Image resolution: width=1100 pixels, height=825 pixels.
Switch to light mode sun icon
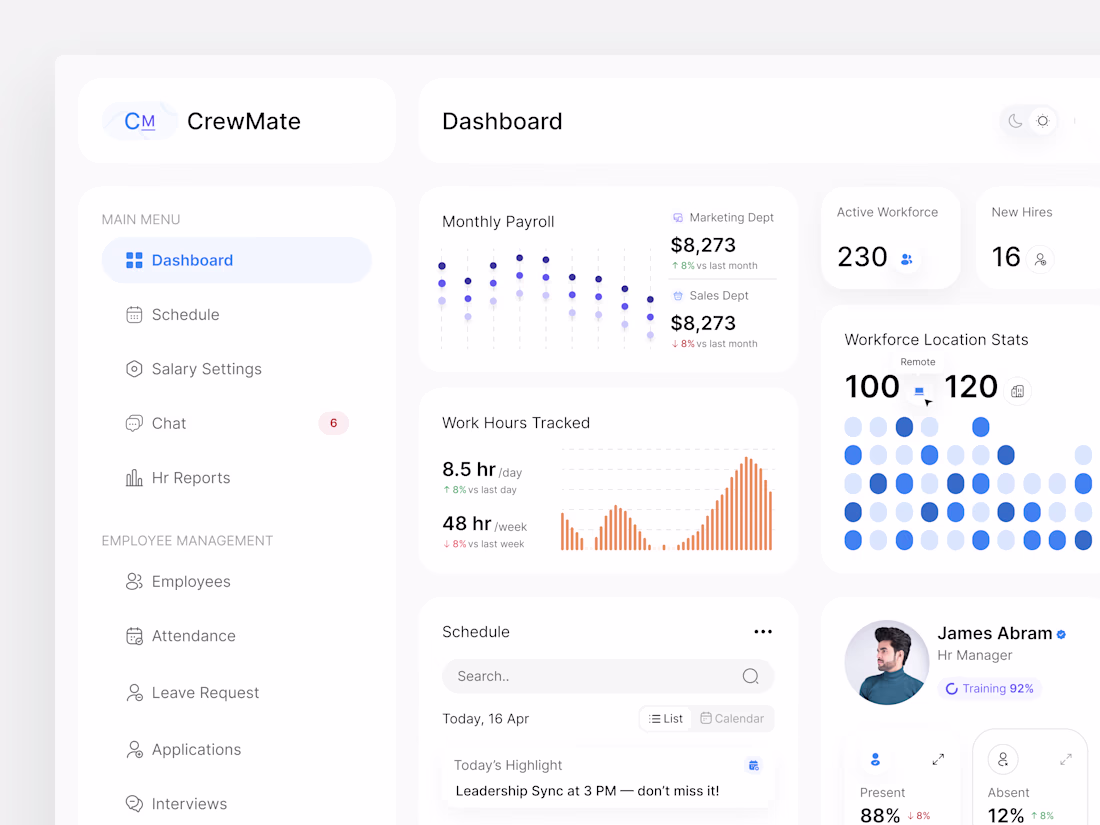point(1042,121)
